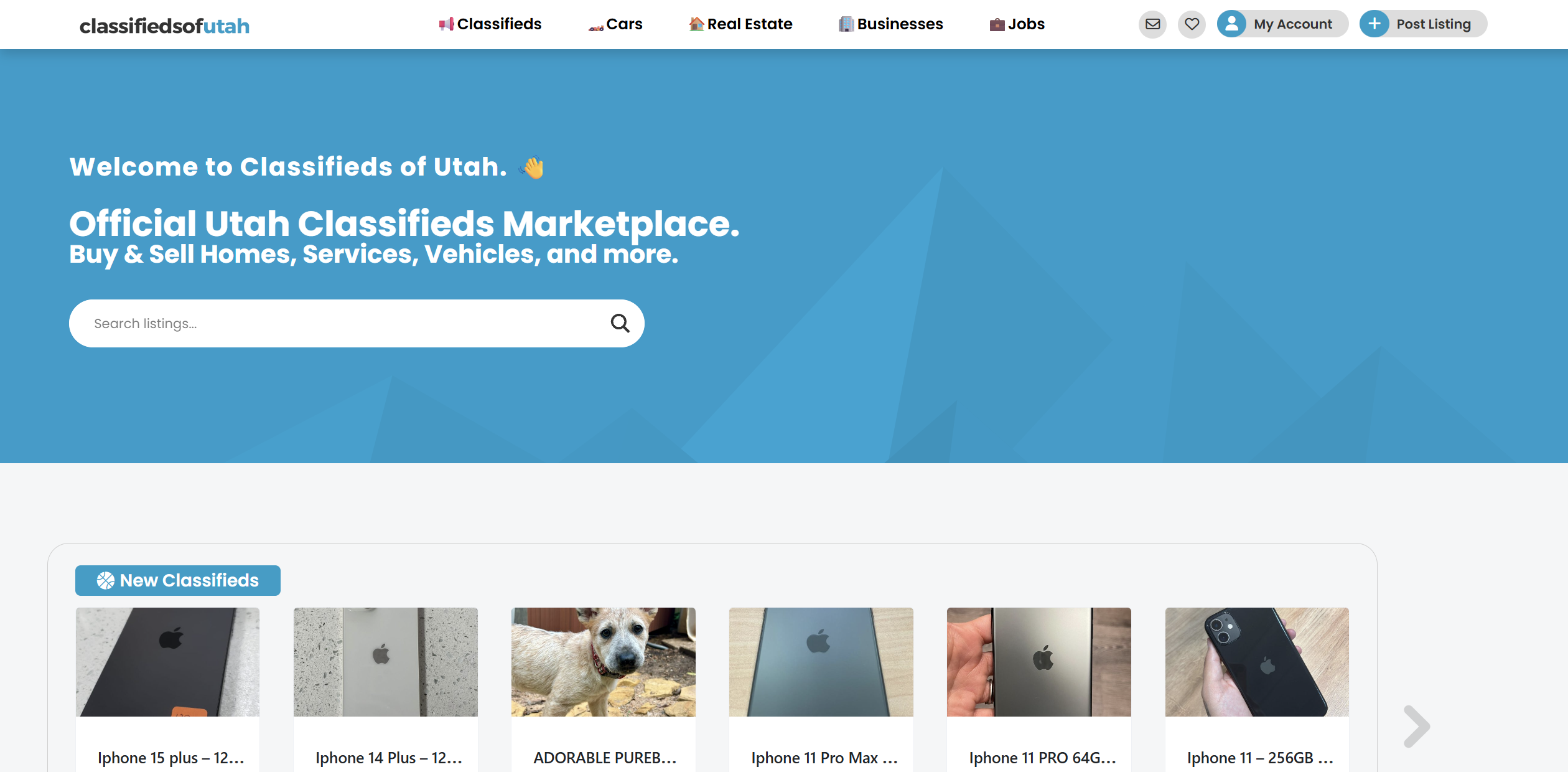This screenshot has height=772, width=1568.
Task: Click the My Account avatar icon
Action: (x=1231, y=24)
